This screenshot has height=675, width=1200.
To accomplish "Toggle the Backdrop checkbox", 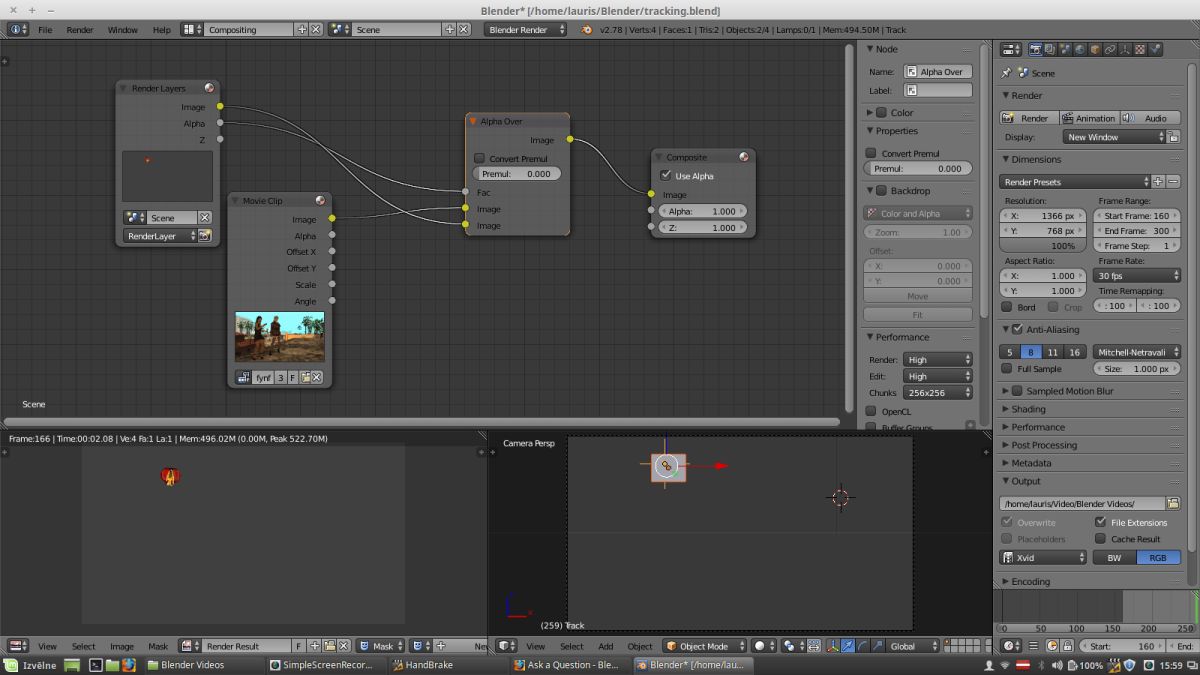I will click(x=881, y=191).
